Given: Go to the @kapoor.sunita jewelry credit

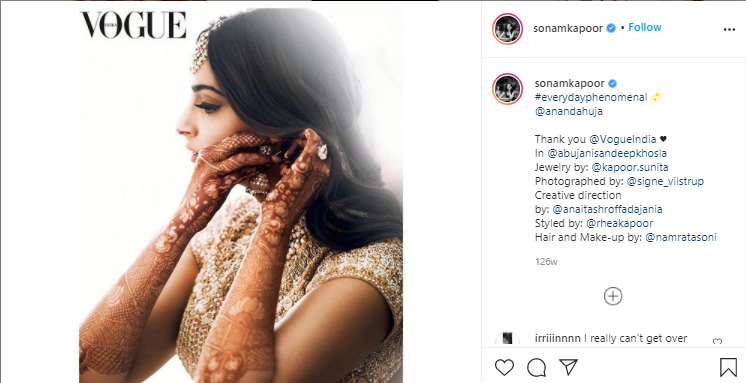Looking at the screenshot, I should click(630, 167).
